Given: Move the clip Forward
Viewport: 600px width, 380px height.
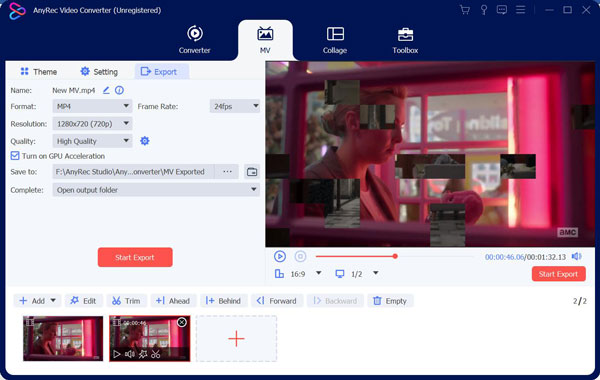Looking at the screenshot, I should click(277, 301).
